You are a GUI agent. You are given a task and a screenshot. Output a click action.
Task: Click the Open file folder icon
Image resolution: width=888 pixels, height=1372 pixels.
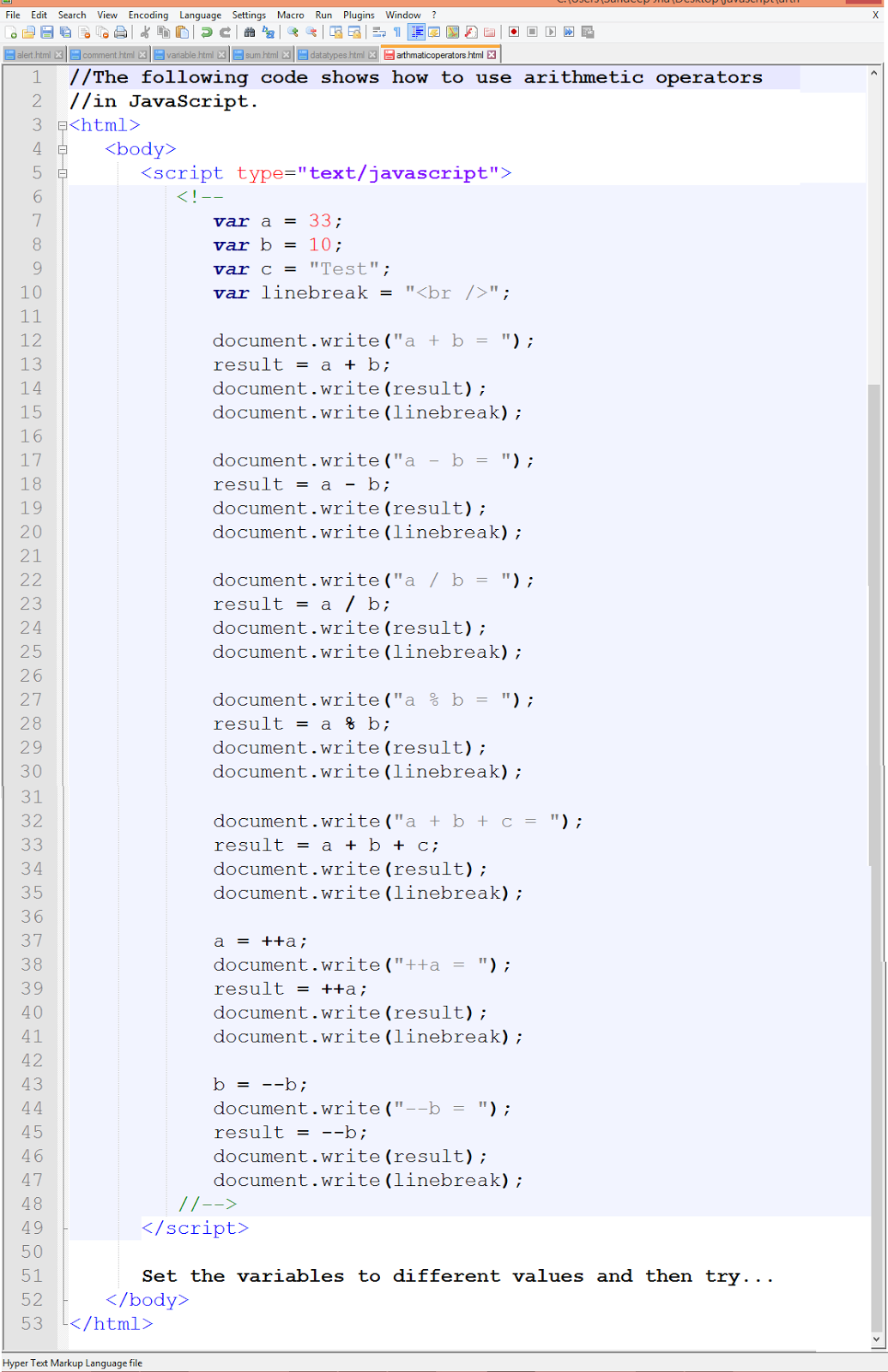(28, 32)
